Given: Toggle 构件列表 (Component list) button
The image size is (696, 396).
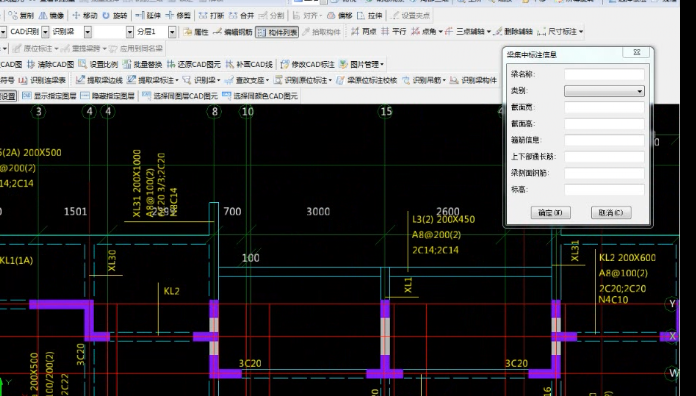Looking at the screenshot, I should tap(277, 32).
